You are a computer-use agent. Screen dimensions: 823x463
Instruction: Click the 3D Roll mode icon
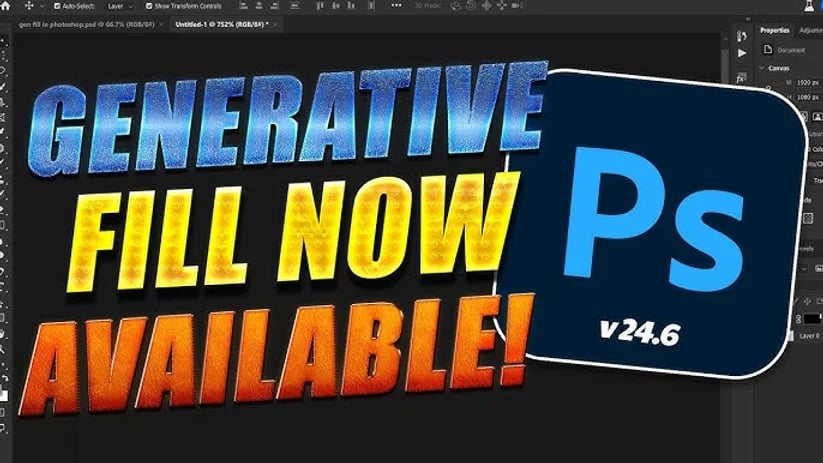[x=471, y=6]
